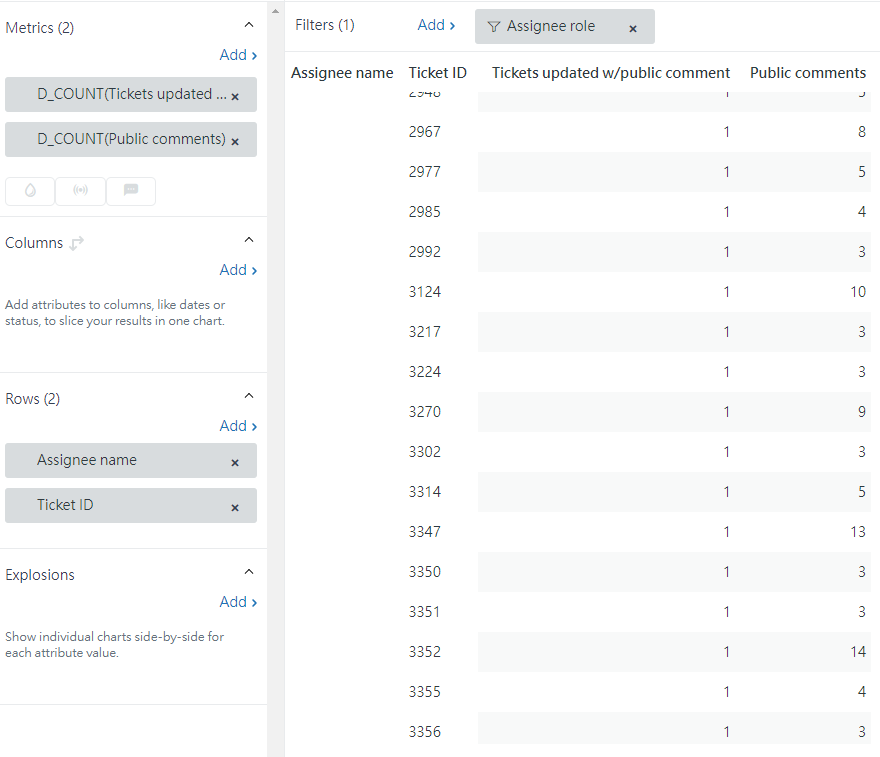Remove the D_COUNT(Tickets updated) metric
Viewport: 880px width, 757px height.
(235, 97)
